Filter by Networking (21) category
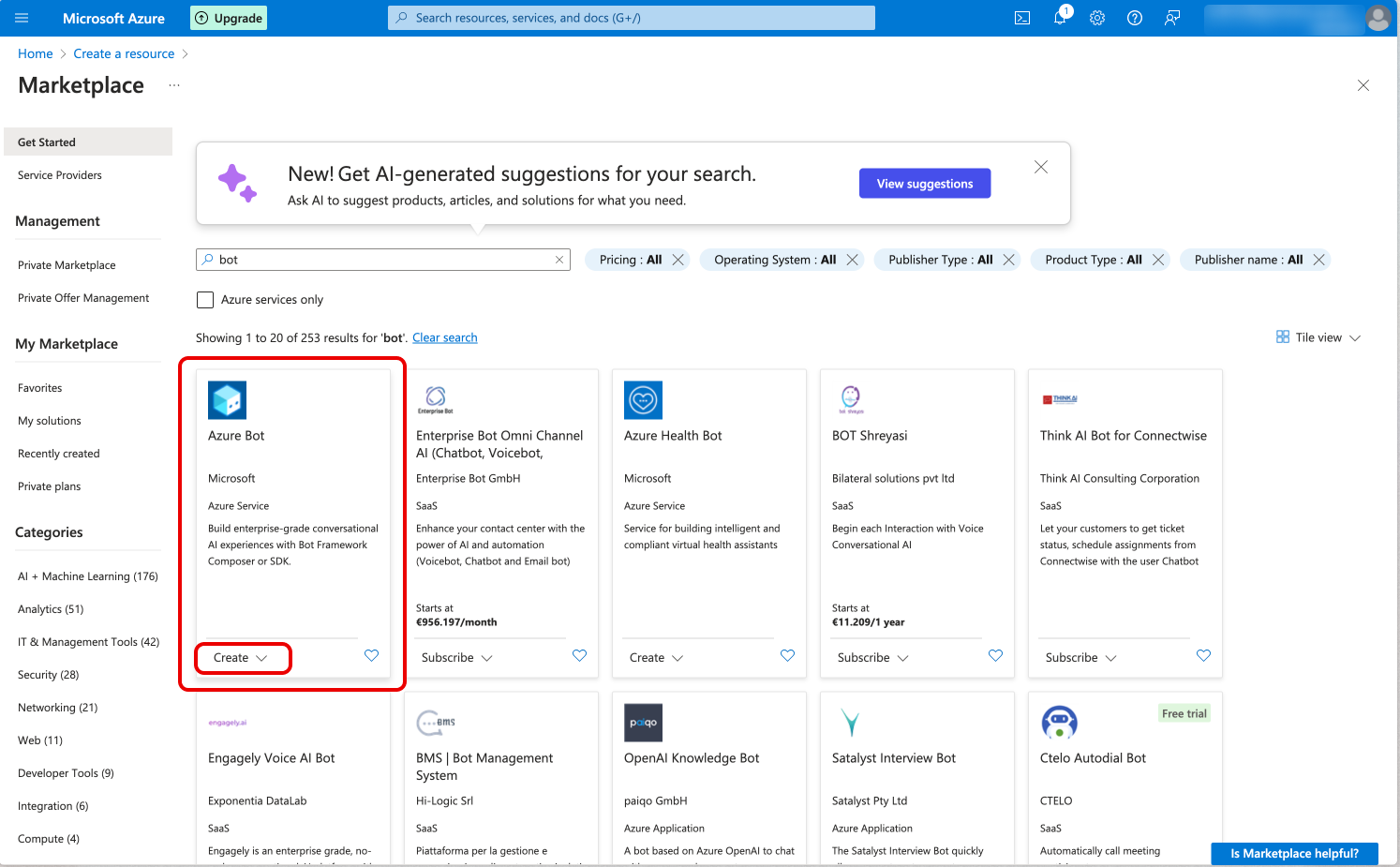The image size is (1400, 867). click(x=58, y=708)
